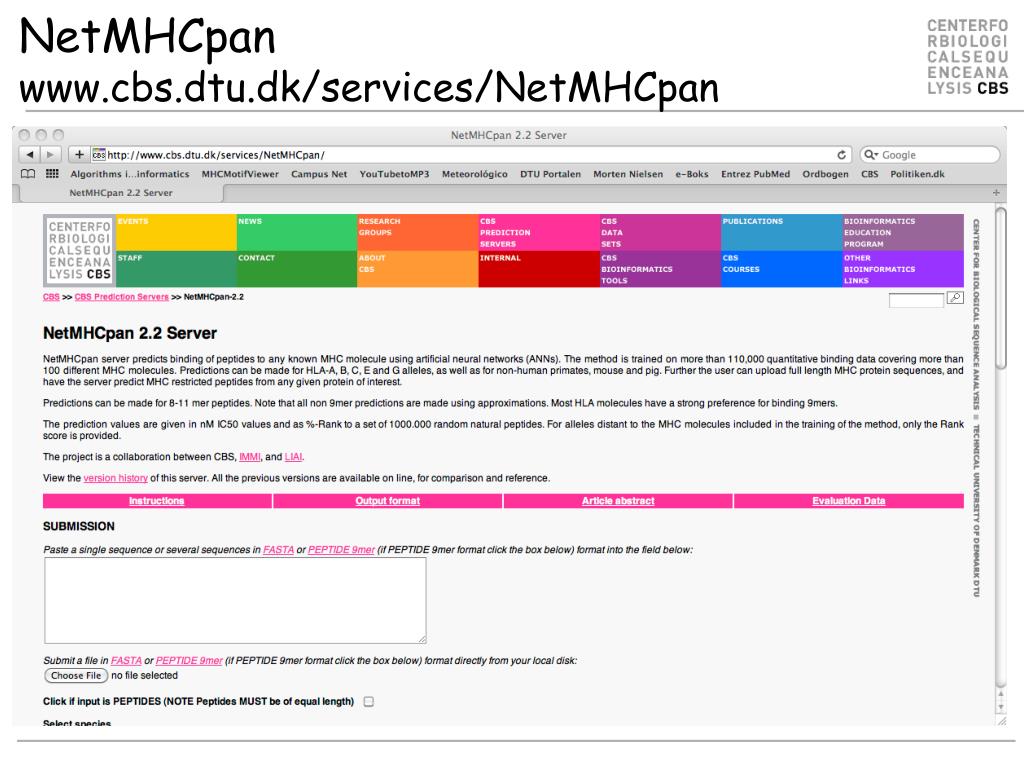Screen dimensions: 1024x768
Task: Click the Choose File button
Action: tap(76, 675)
